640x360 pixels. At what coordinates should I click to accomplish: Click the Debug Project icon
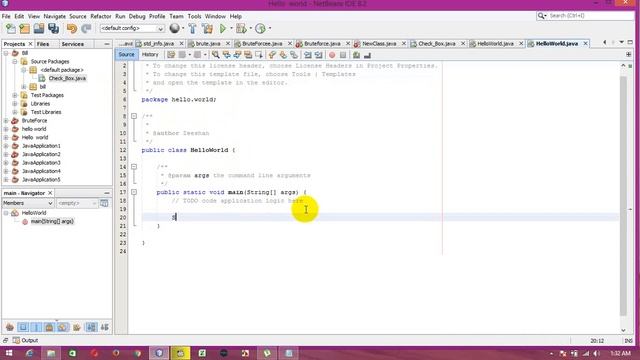point(241,29)
